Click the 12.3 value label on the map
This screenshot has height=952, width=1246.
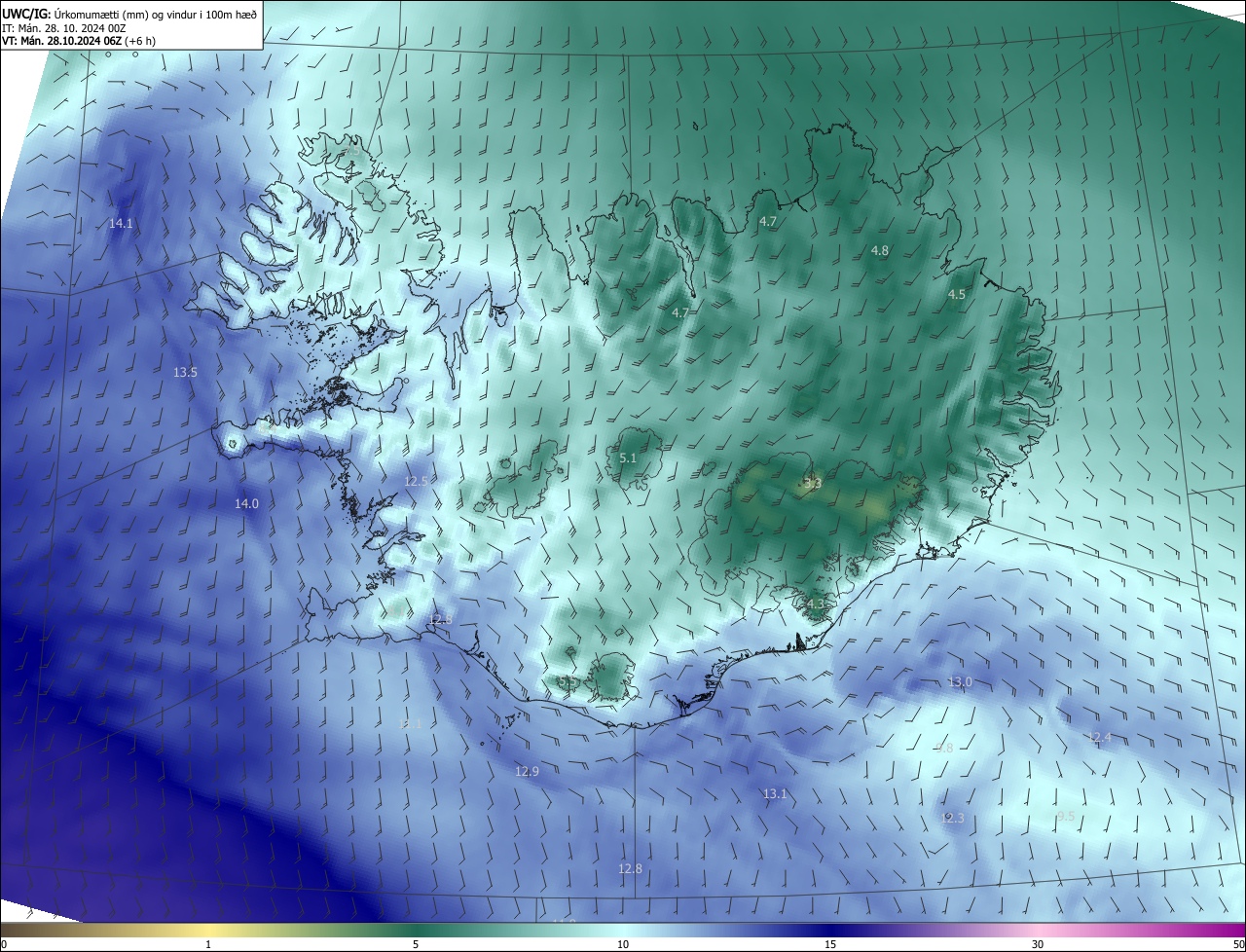click(952, 819)
